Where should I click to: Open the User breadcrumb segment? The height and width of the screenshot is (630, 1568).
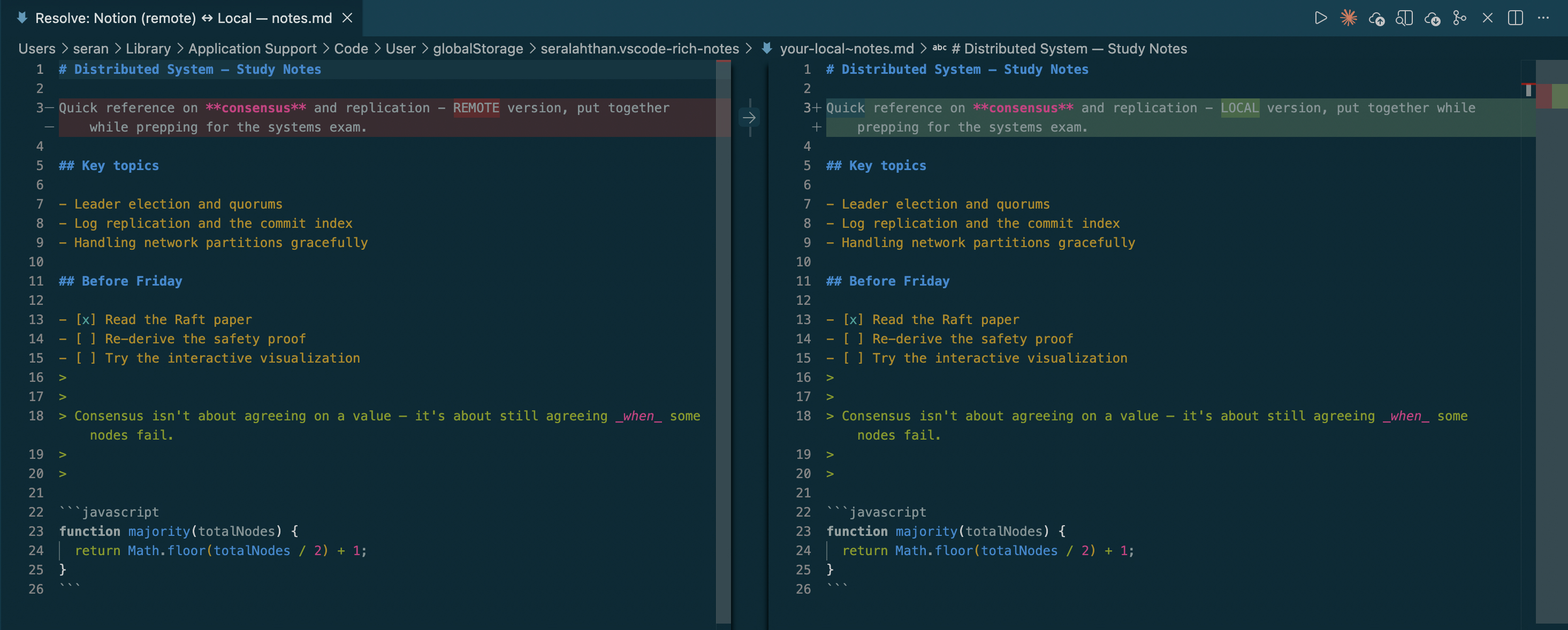click(400, 49)
